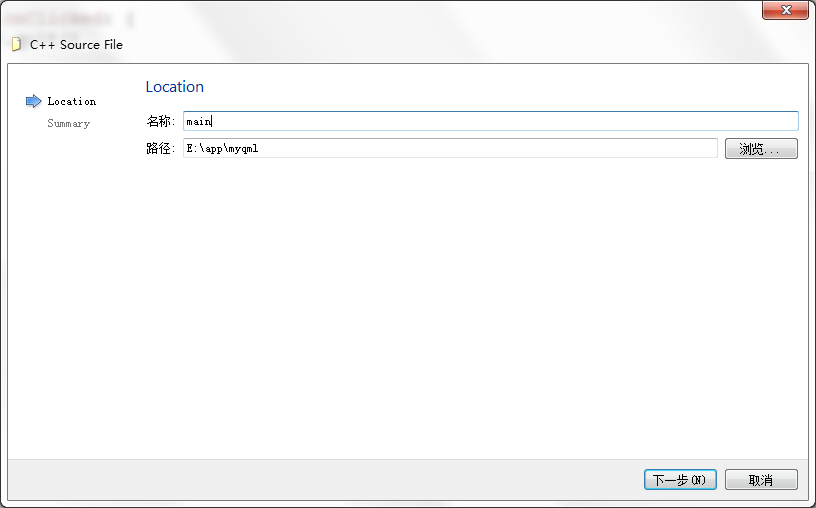816x508 pixels.
Task: Click the blue Location page heading
Action: point(174,87)
